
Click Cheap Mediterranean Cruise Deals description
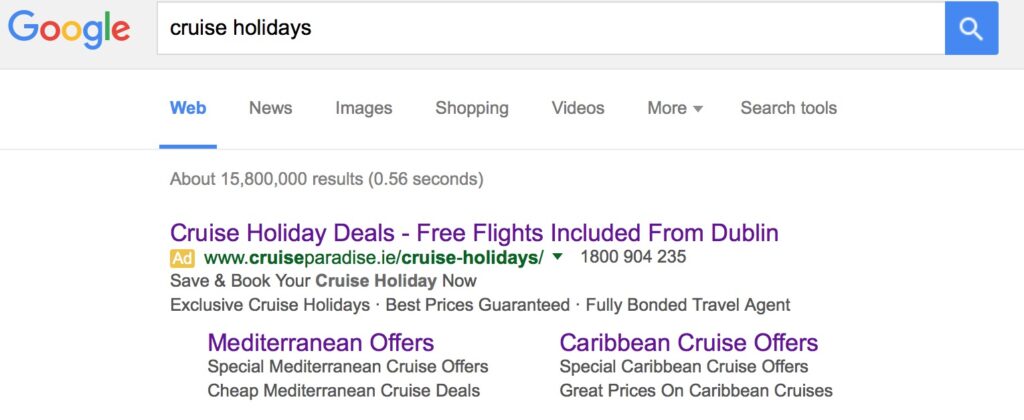(344, 391)
